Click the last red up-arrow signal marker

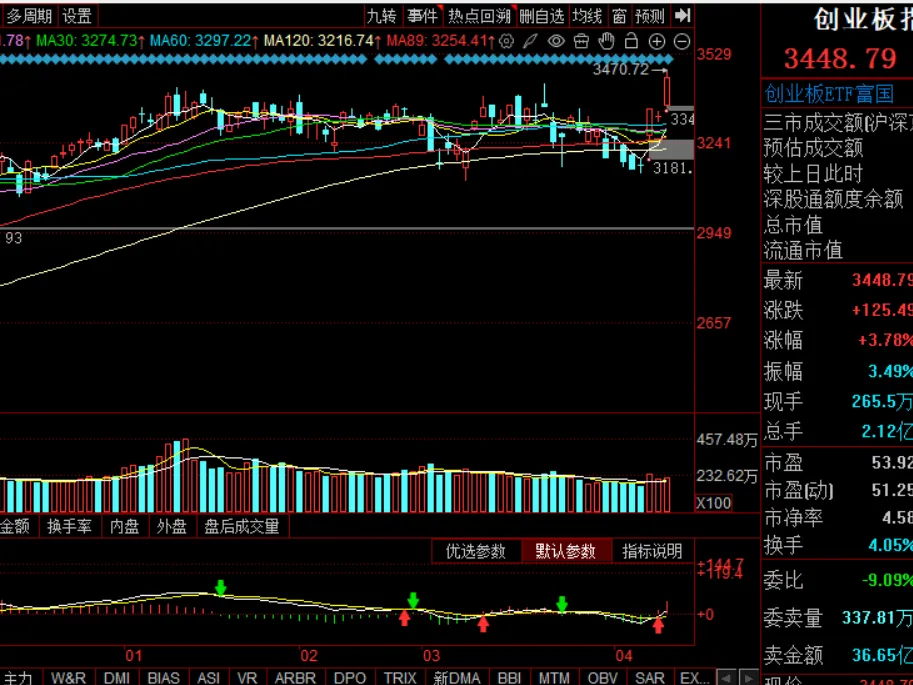[658, 626]
